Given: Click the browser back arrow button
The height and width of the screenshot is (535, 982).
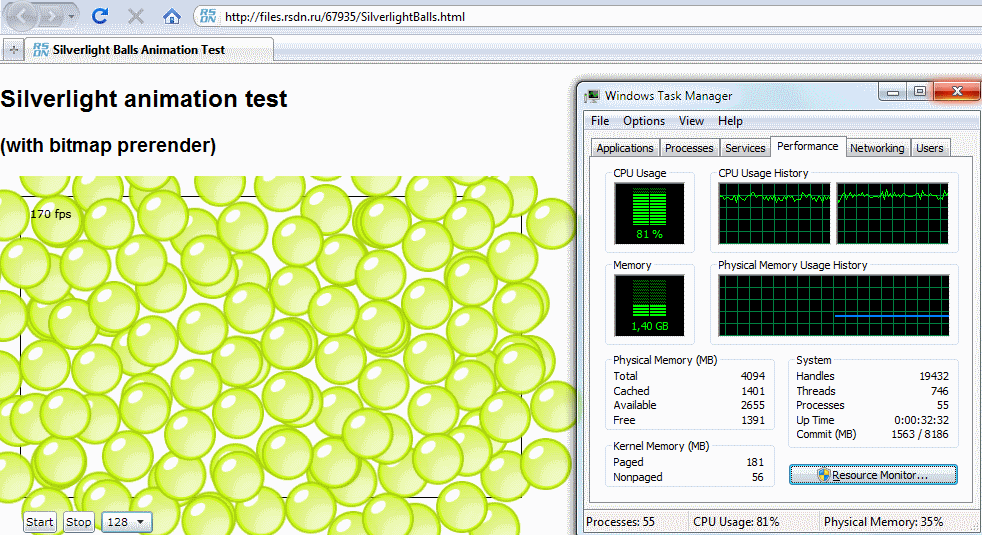Looking at the screenshot, I should pos(21,16).
